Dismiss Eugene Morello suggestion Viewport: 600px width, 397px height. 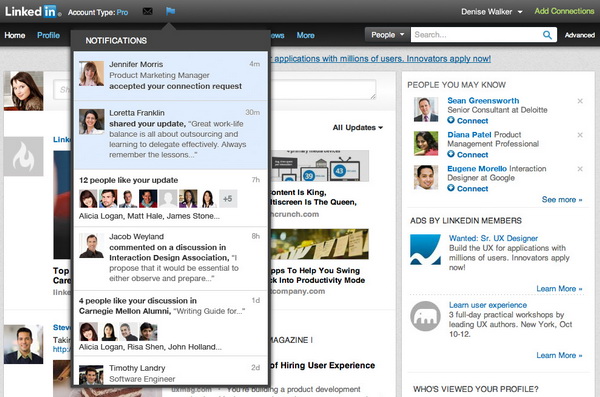pyautogui.click(x=580, y=169)
